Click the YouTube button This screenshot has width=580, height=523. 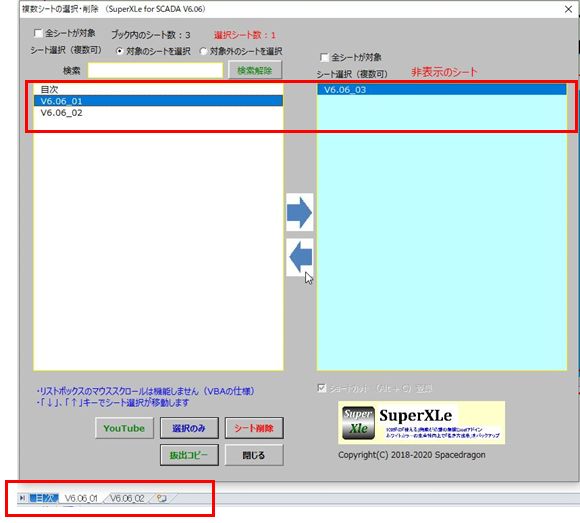(124, 428)
